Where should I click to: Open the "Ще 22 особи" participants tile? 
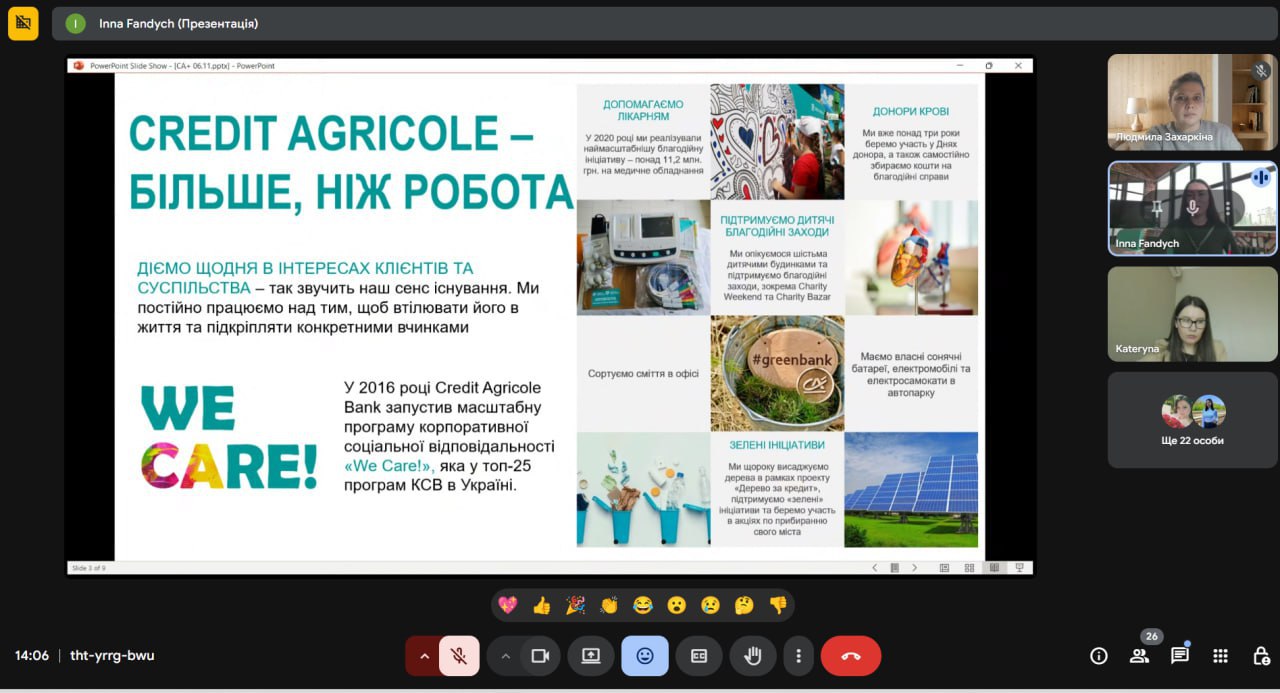tap(1192, 420)
